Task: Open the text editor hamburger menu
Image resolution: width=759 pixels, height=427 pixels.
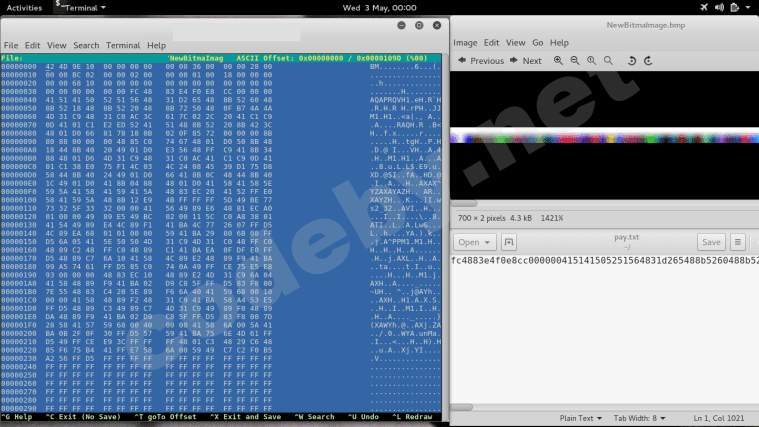Action: 738,242
